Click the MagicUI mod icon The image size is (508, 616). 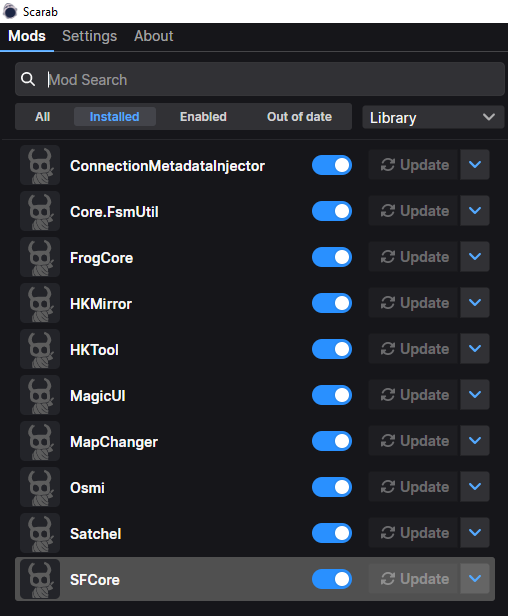(40, 395)
